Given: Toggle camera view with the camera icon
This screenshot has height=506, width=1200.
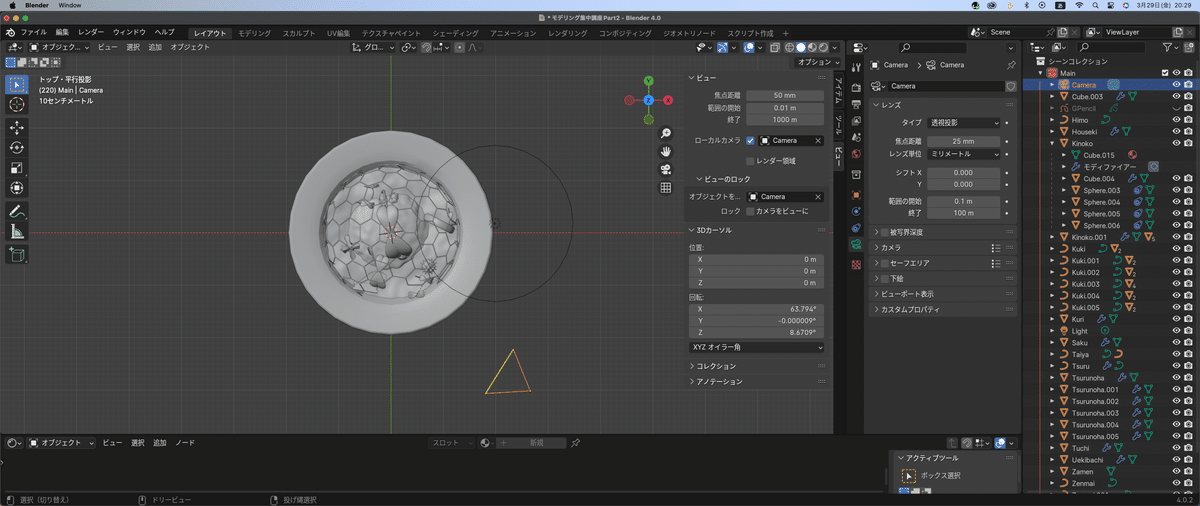Looking at the screenshot, I should coord(665,170).
